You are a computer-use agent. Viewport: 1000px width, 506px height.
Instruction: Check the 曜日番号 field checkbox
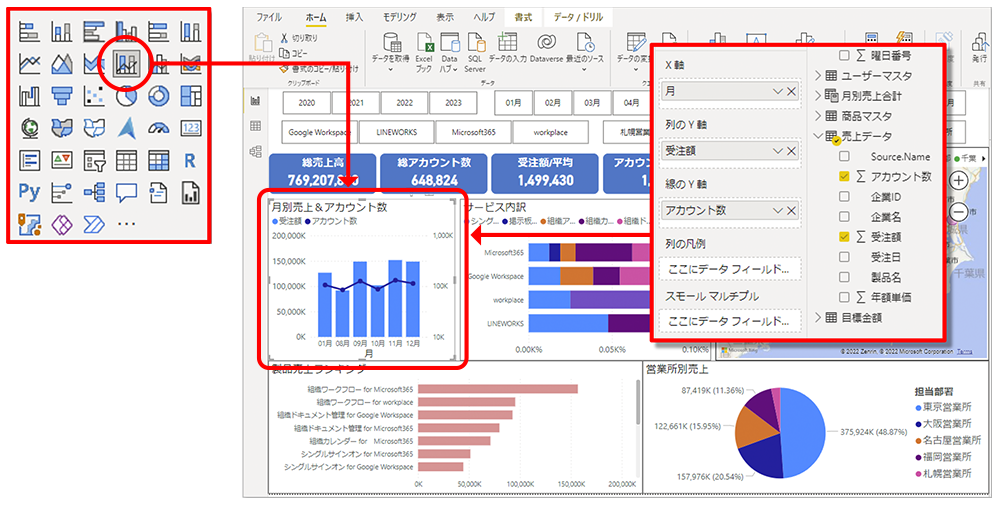click(844, 56)
